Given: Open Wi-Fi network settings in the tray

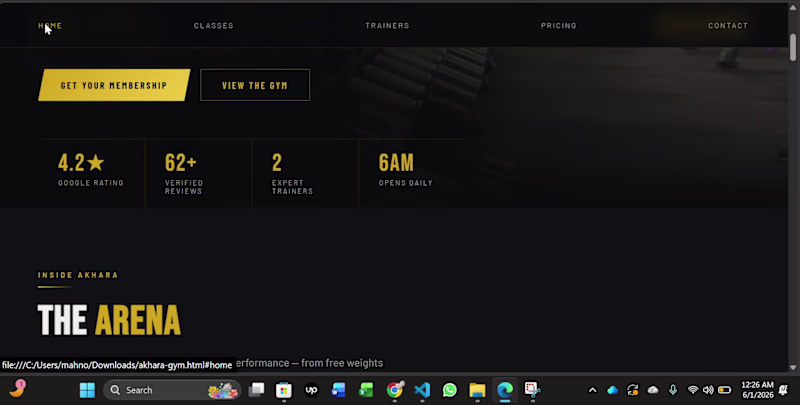Looking at the screenshot, I should [x=693, y=390].
